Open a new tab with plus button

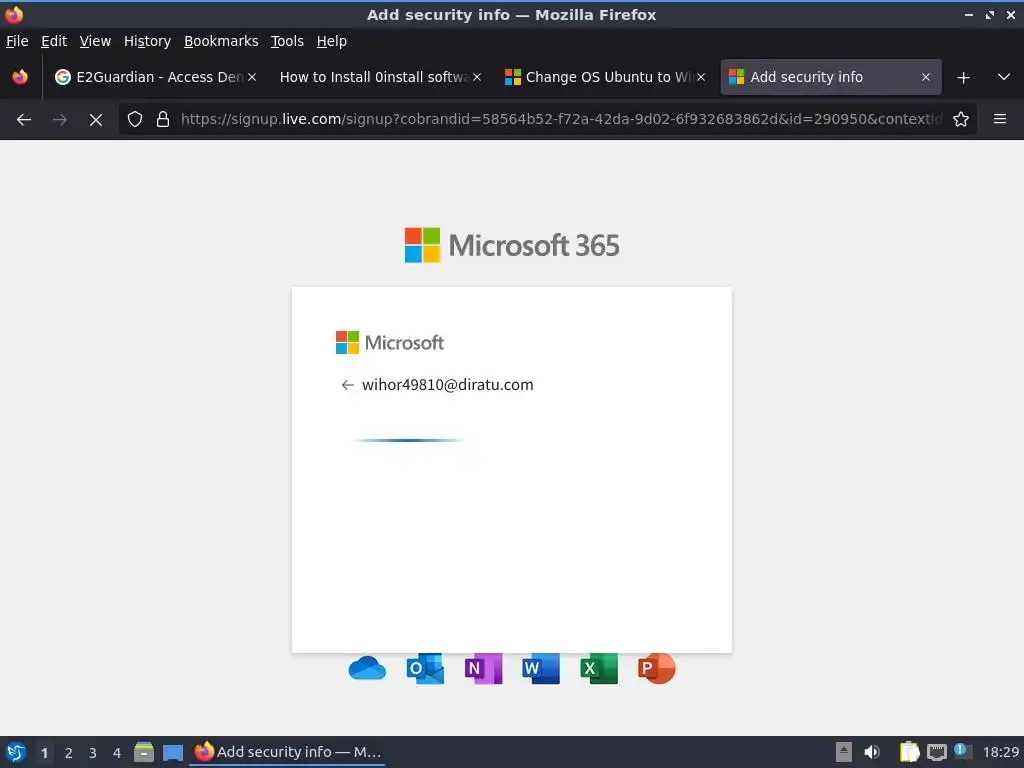click(963, 78)
